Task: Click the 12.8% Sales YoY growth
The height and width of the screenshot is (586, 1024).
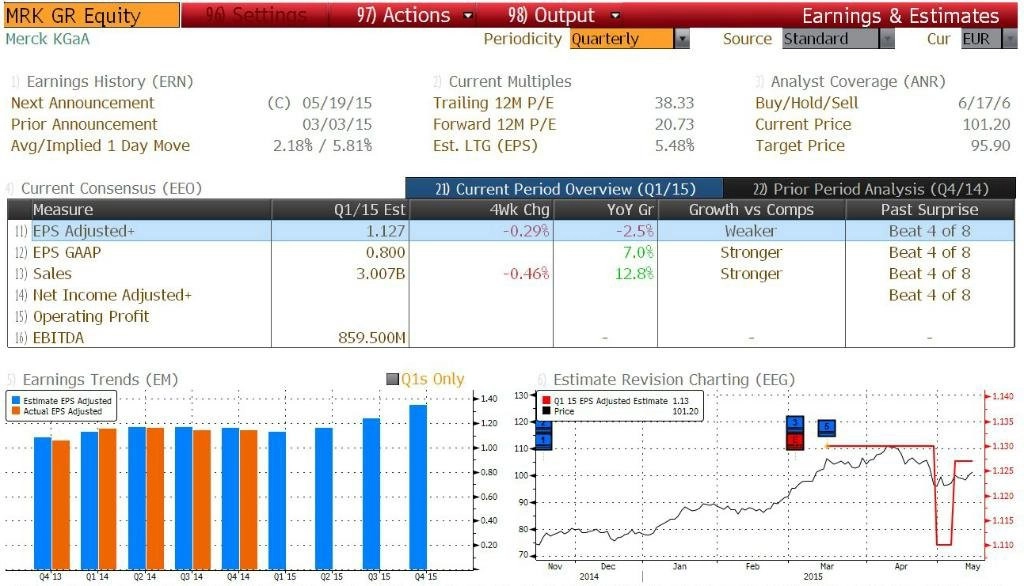Action: (634, 274)
